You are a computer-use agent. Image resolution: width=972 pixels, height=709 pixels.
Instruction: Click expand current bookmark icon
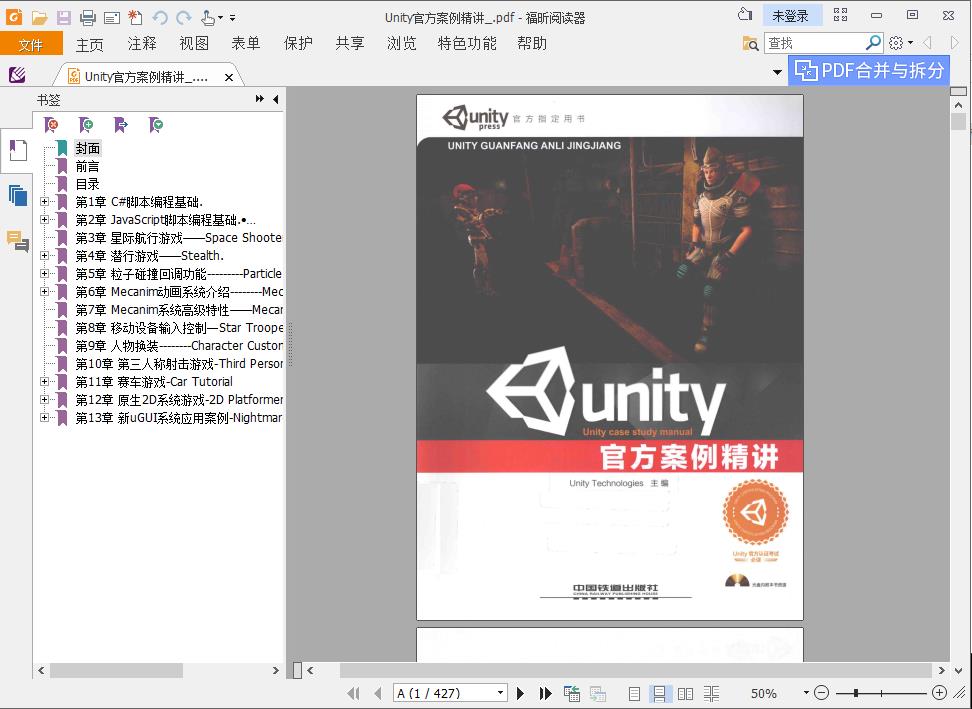121,125
